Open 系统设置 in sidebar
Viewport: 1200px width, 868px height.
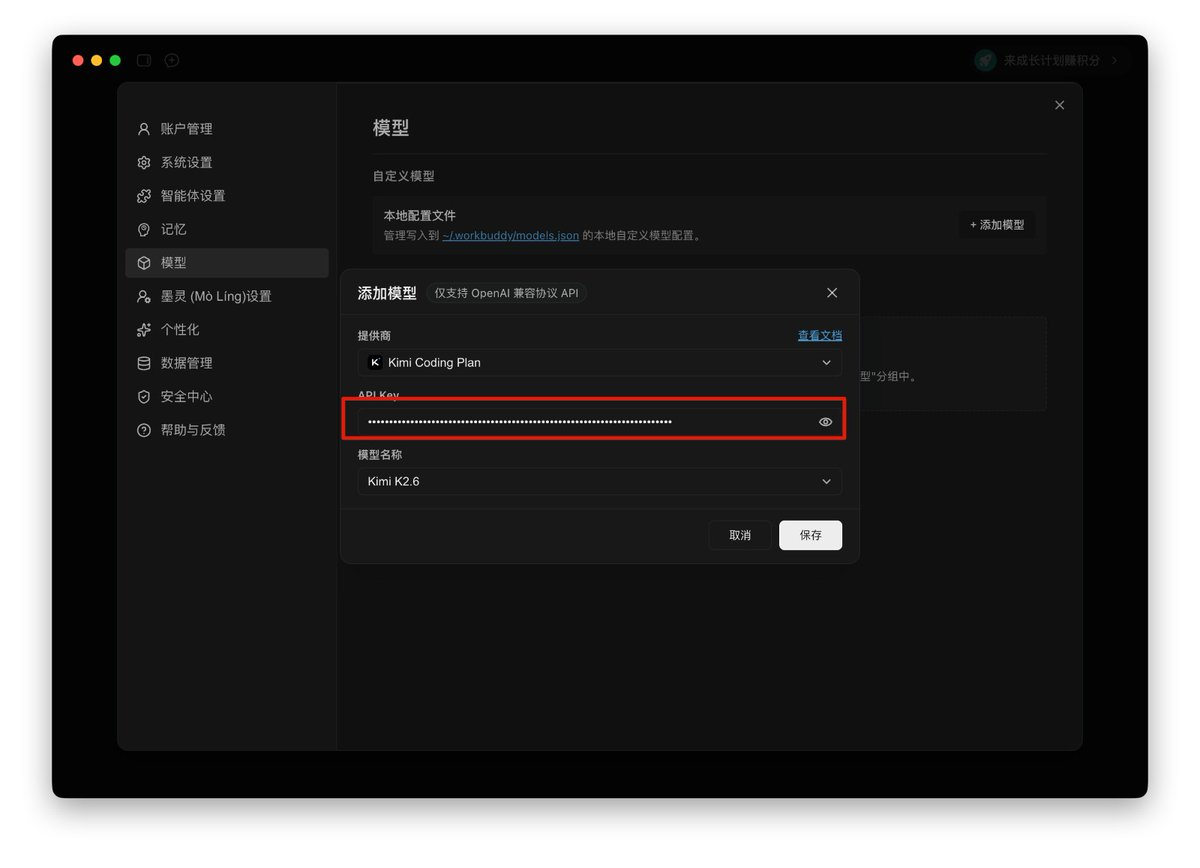(x=227, y=162)
